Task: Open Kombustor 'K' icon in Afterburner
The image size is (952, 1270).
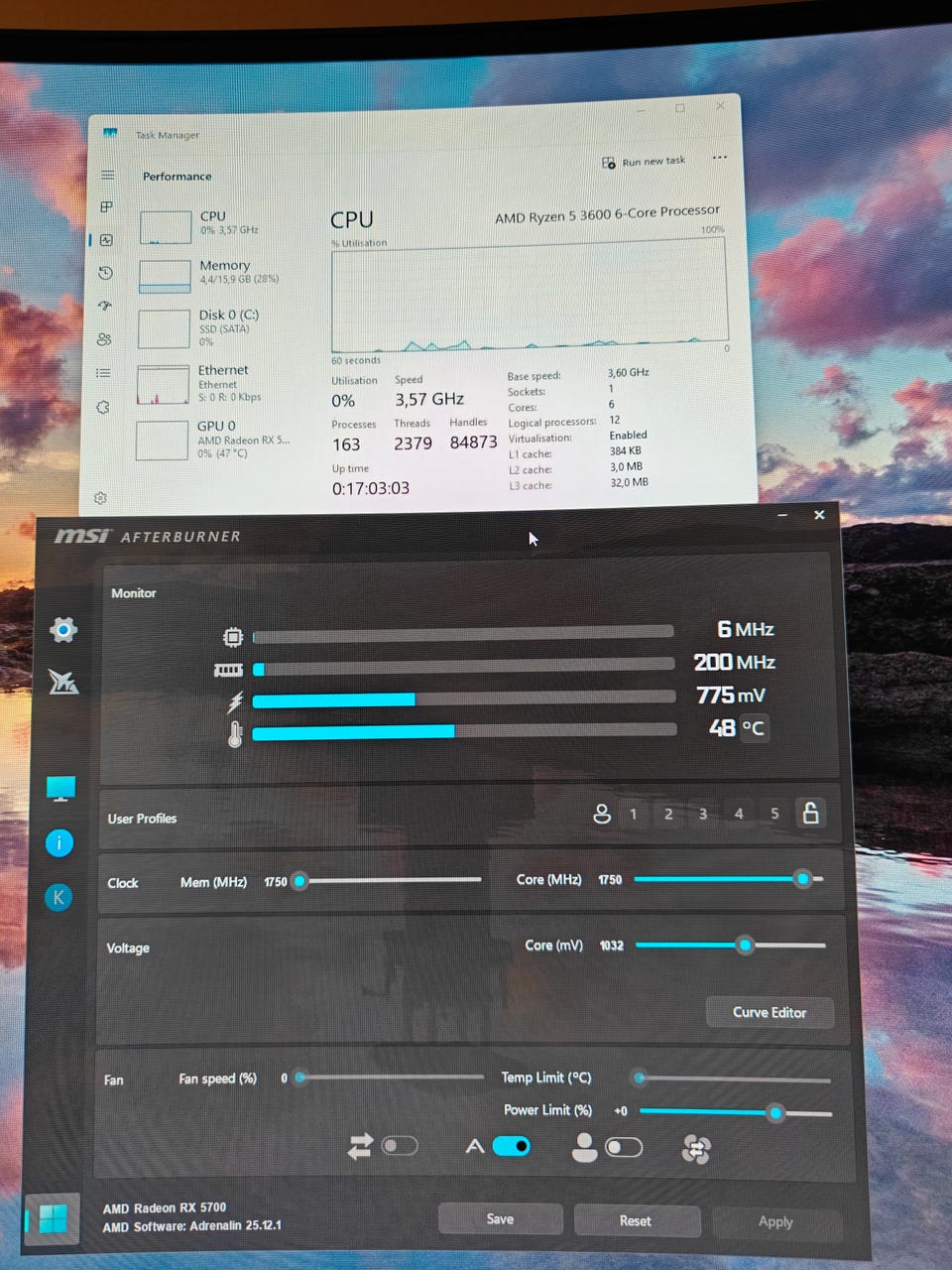Action: tap(59, 898)
